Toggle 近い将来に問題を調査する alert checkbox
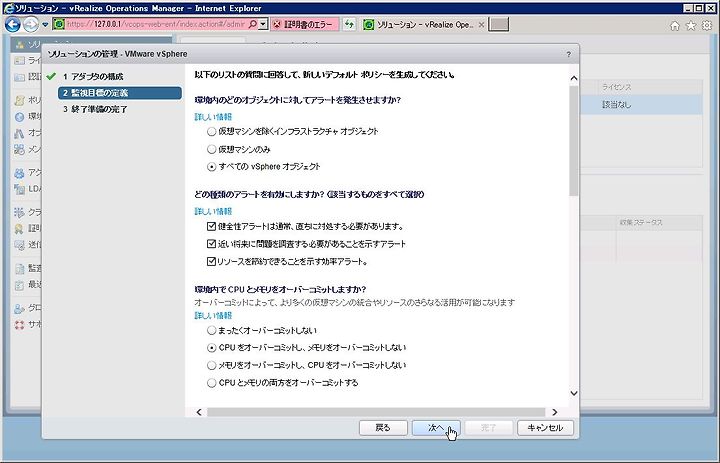 pyautogui.click(x=211, y=243)
